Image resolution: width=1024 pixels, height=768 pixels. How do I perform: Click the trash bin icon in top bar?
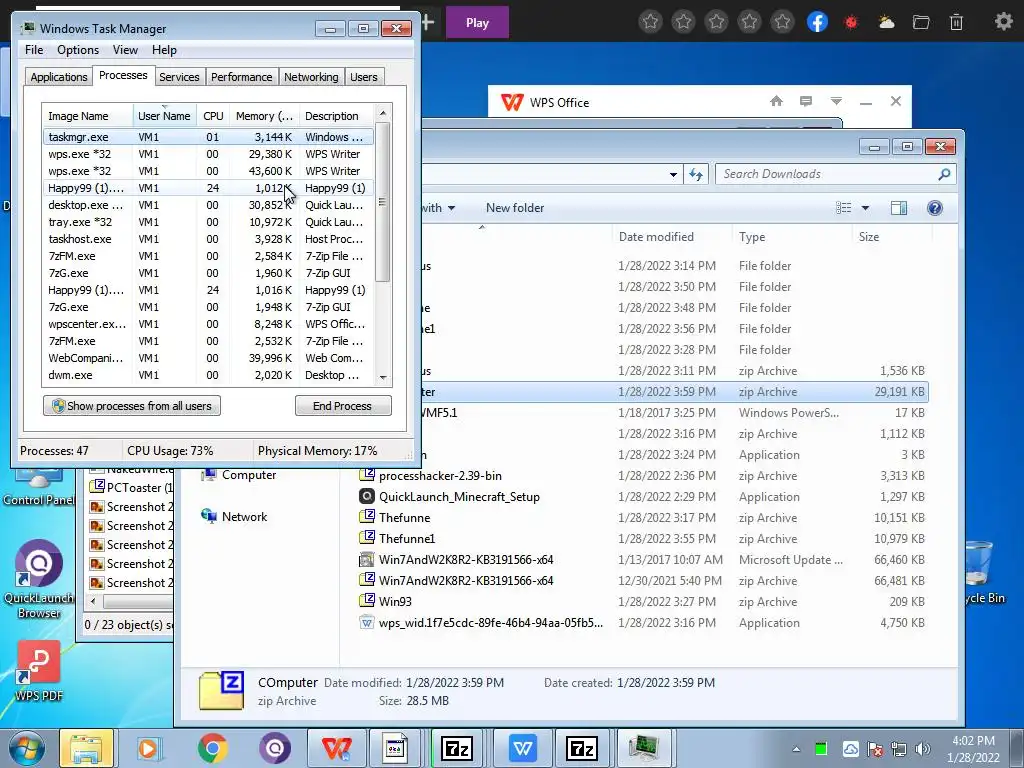(x=956, y=22)
